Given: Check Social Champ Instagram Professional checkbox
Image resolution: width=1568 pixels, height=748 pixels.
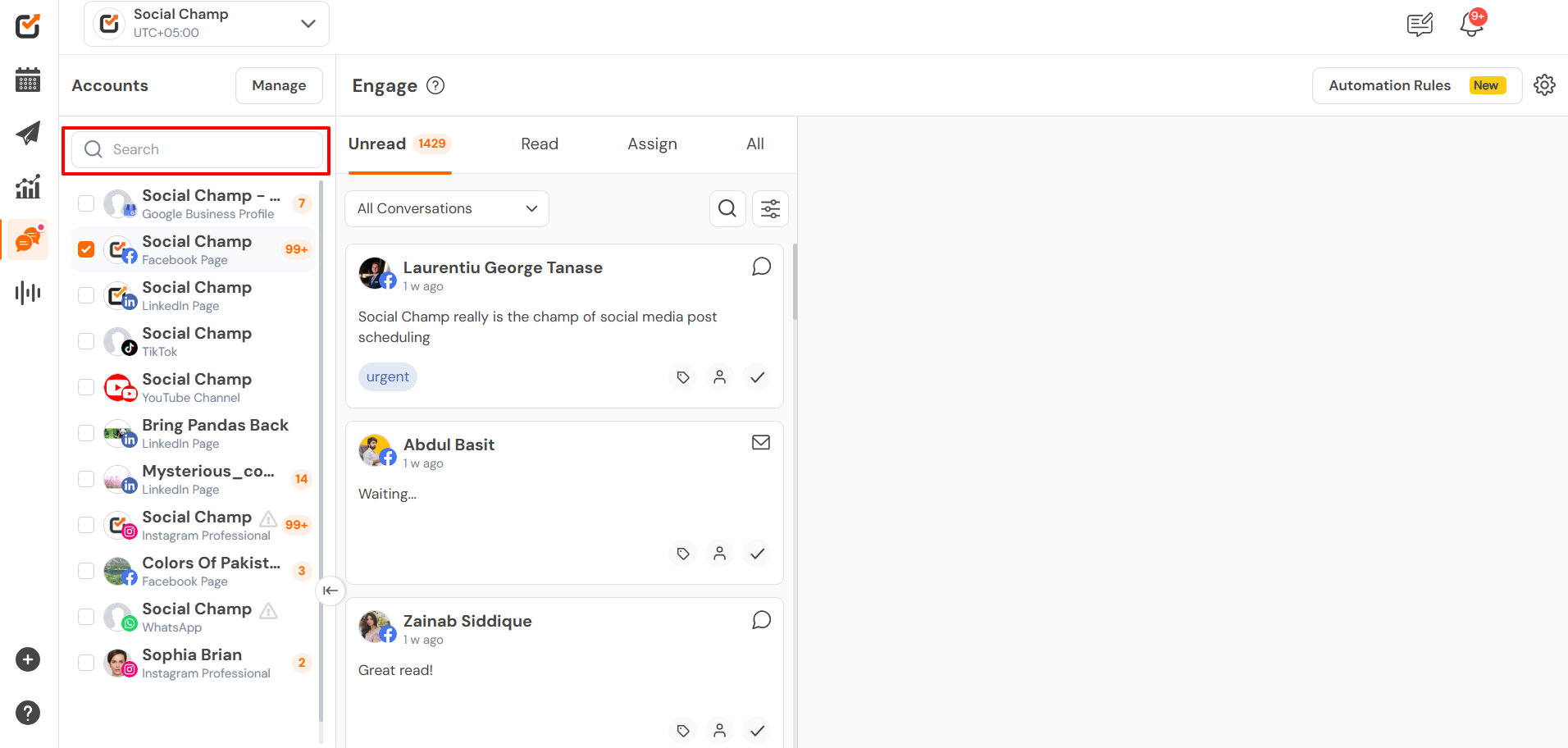Looking at the screenshot, I should click(86, 525).
